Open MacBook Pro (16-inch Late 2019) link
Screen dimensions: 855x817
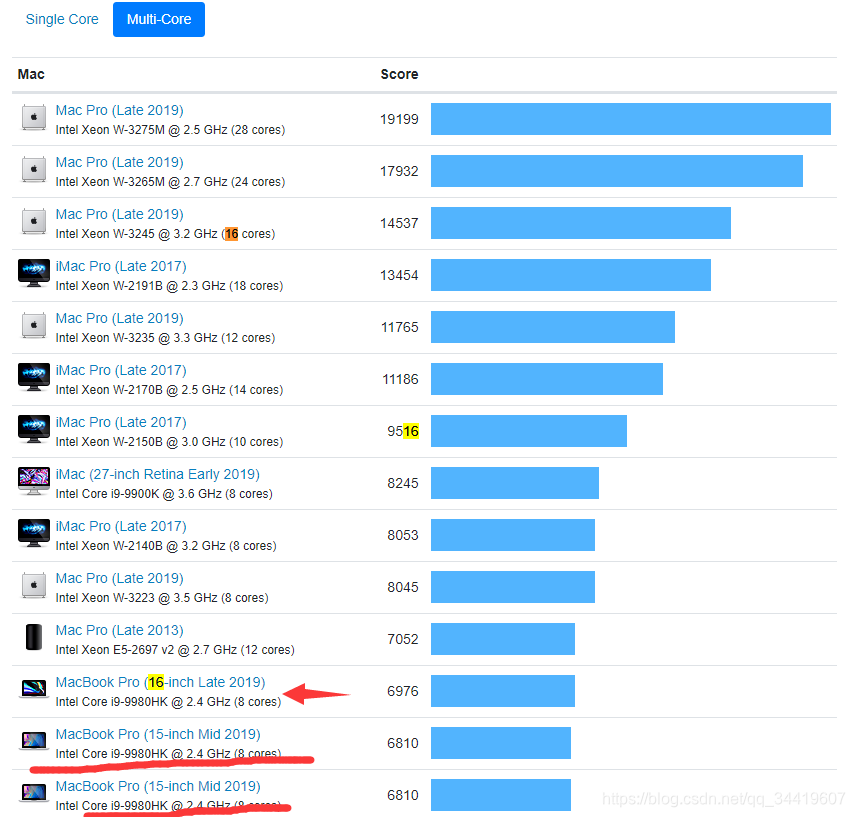coord(160,682)
